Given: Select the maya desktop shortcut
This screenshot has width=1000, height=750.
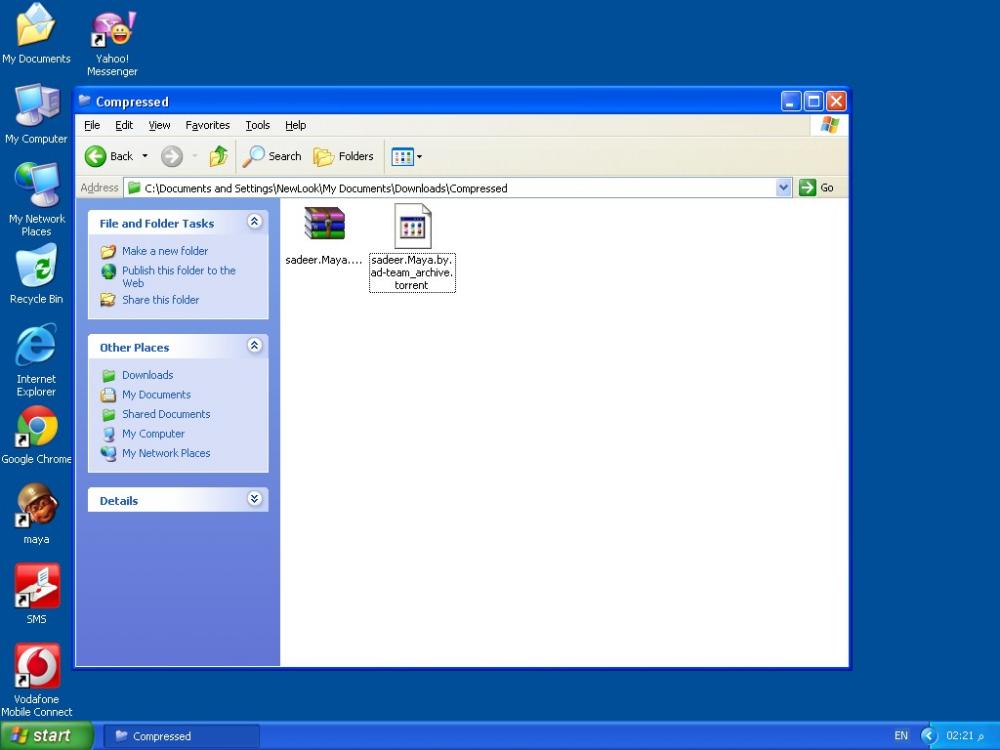Looking at the screenshot, I should pyautogui.click(x=36, y=514).
